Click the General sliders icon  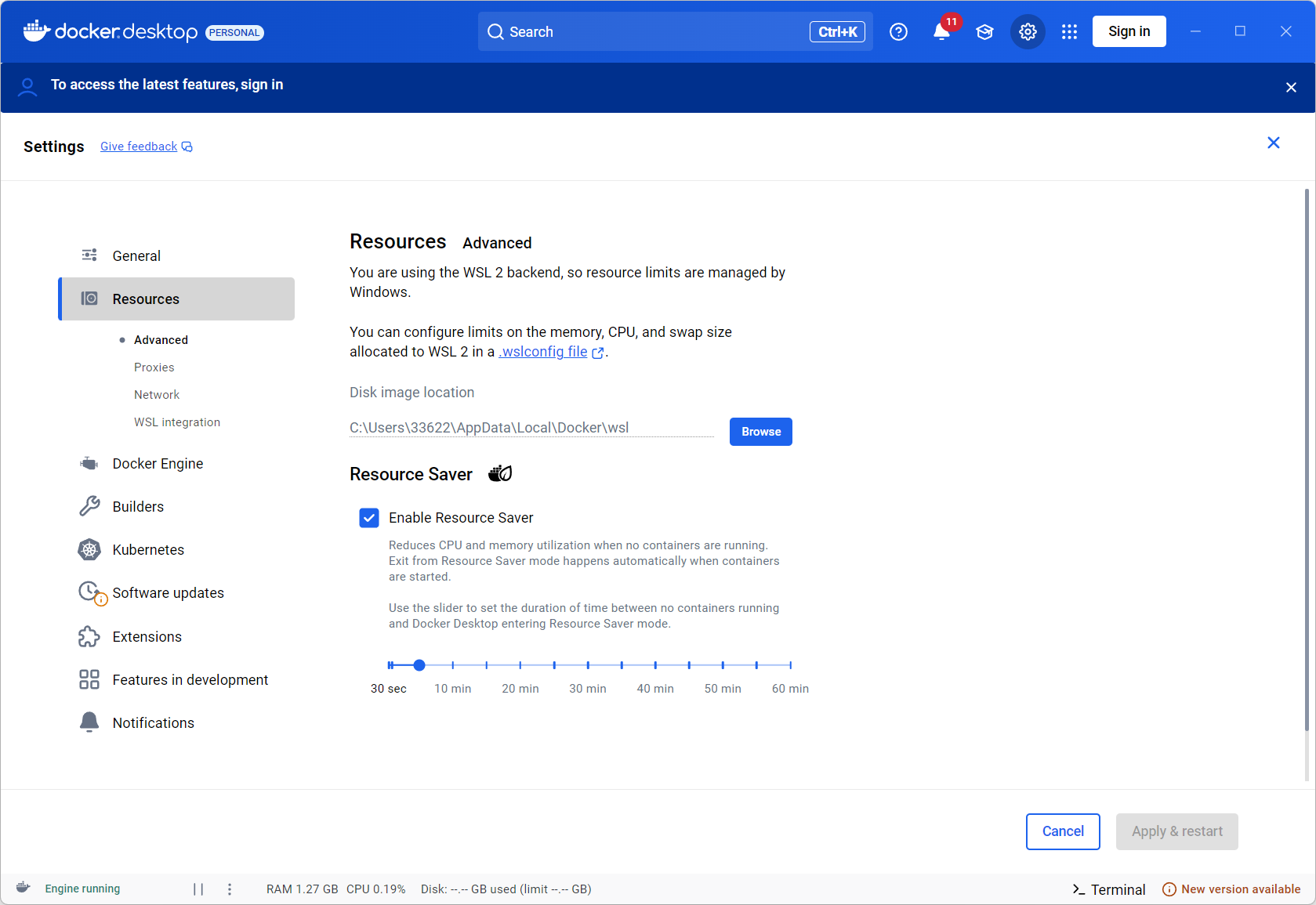pos(89,255)
